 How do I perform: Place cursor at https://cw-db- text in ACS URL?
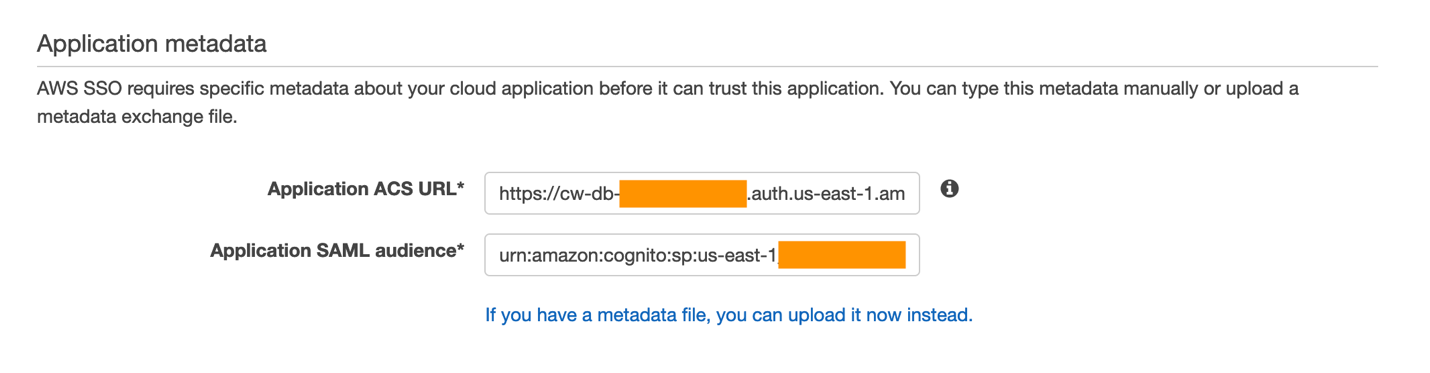558,194
